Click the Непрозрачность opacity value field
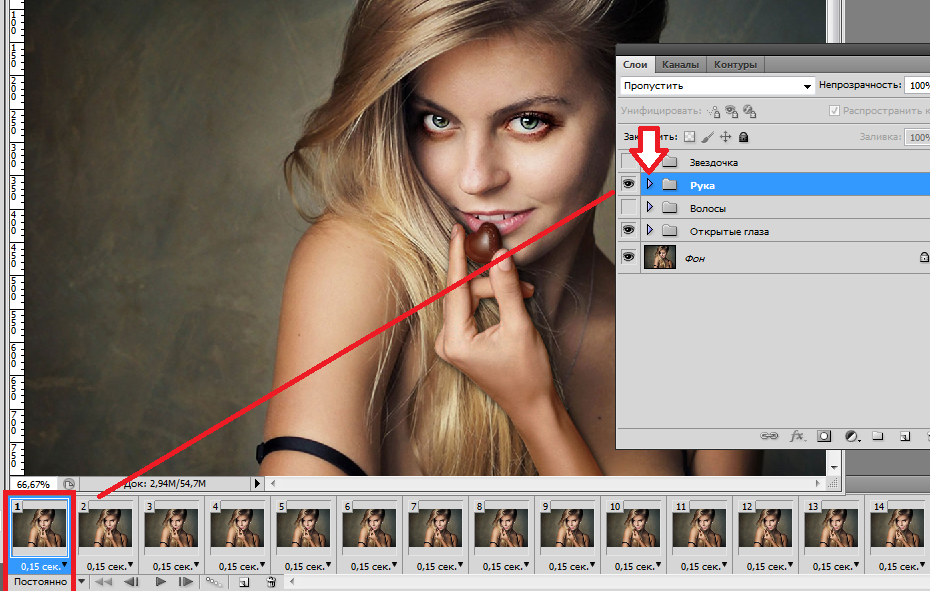 coord(917,87)
